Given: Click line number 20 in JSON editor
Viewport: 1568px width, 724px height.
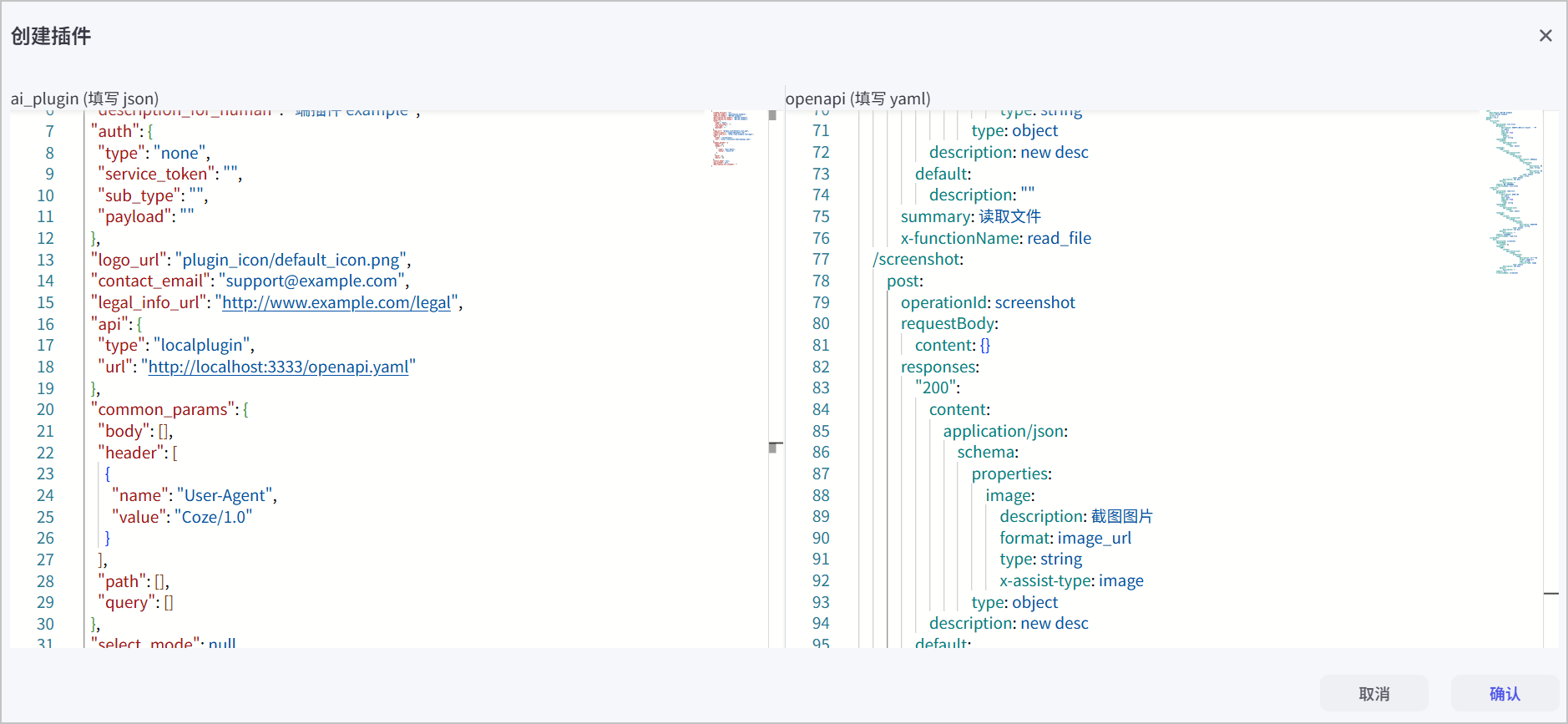Looking at the screenshot, I should (45, 409).
